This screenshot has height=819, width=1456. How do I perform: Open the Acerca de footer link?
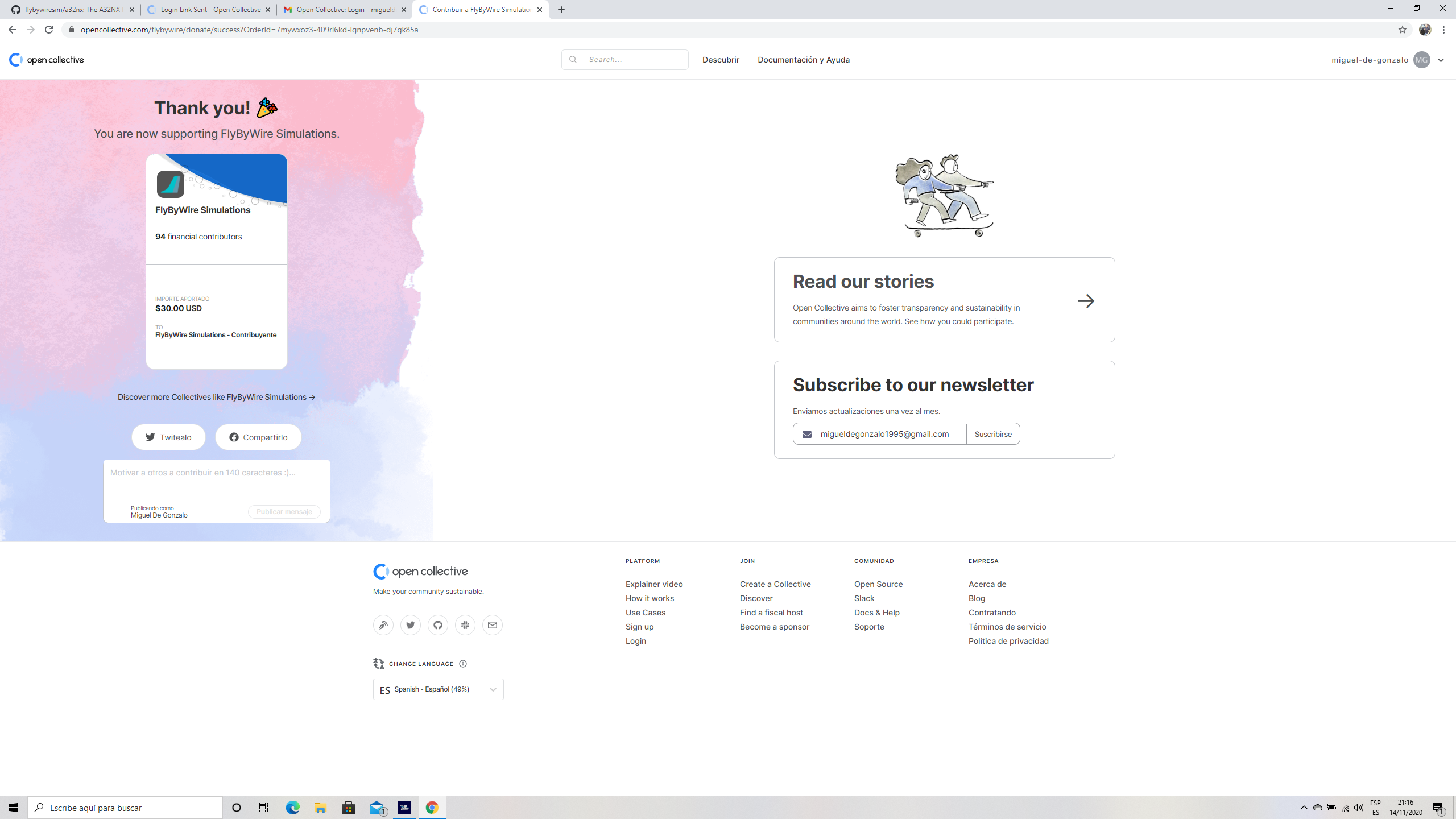tap(987, 584)
